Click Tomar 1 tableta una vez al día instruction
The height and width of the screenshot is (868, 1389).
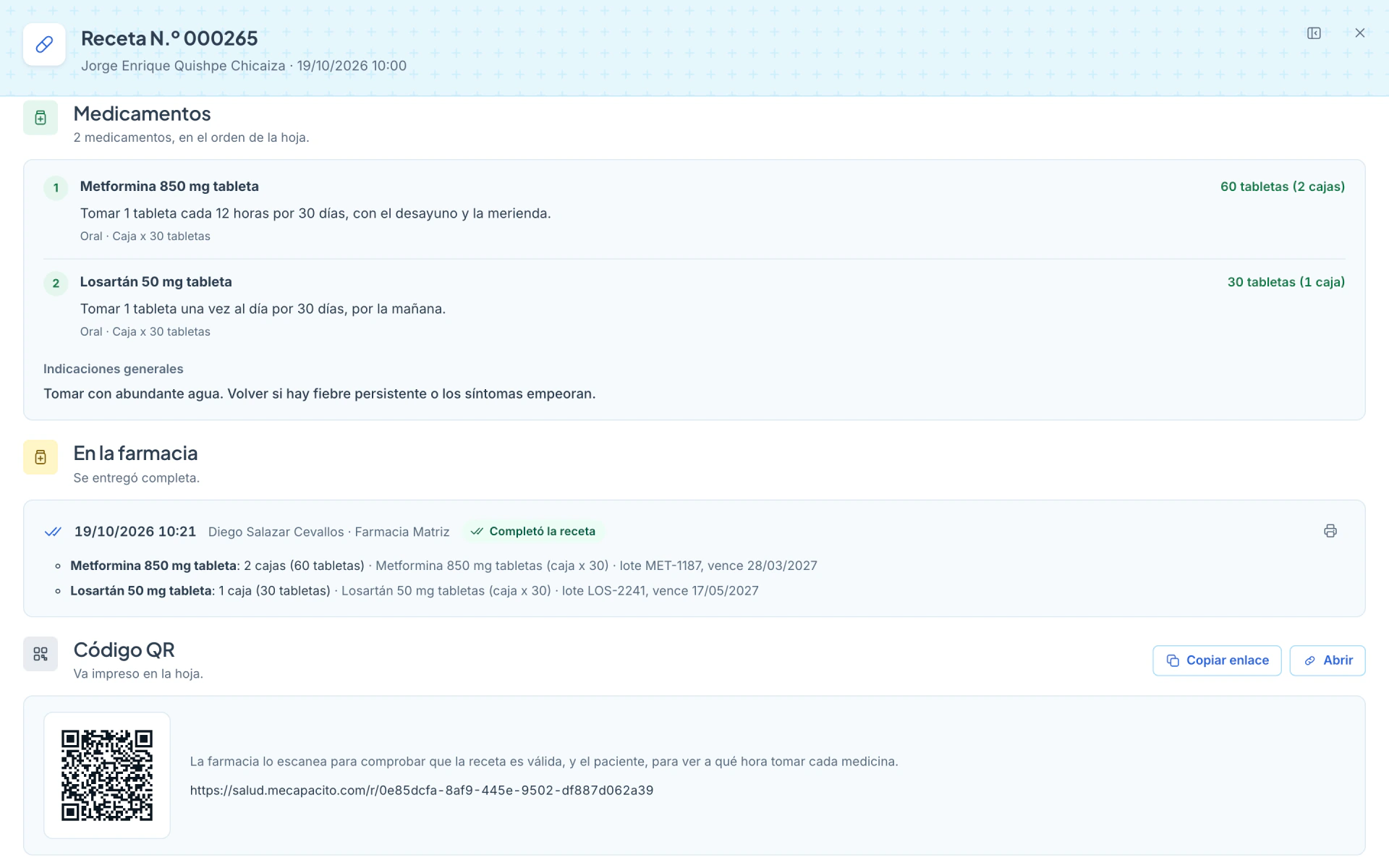pyautogui.click(x=263, y=309)
